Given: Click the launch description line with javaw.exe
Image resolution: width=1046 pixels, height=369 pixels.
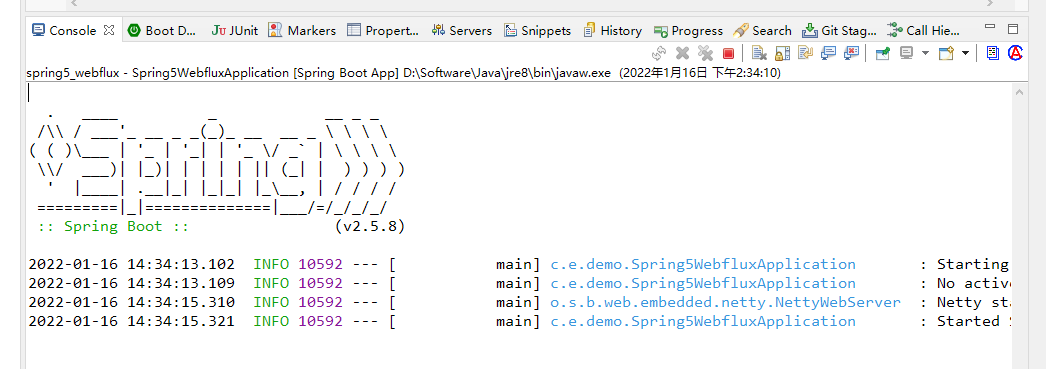Looking at the screenshot, I should pos(404,72).
